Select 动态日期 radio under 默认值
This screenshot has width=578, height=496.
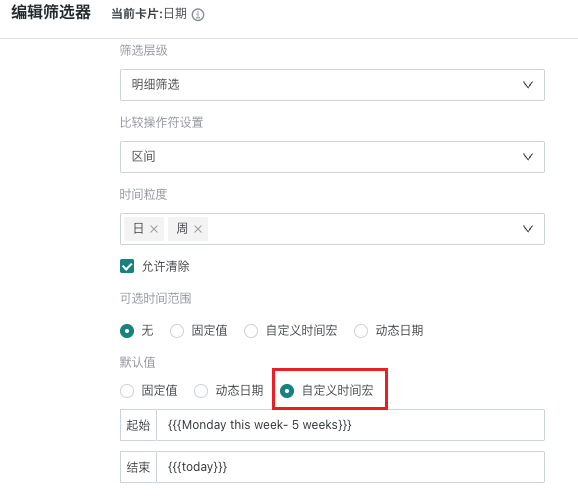point(201,391)
